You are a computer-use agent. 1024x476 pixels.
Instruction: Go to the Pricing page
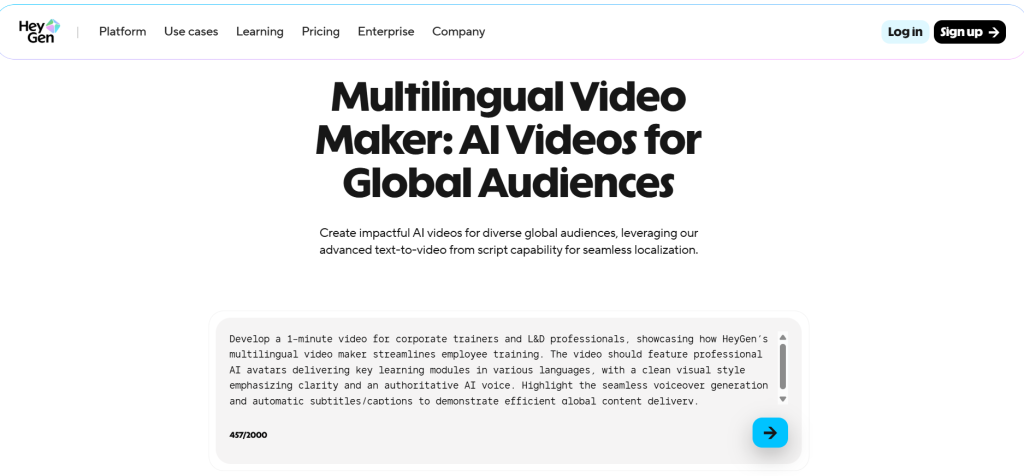321,32
